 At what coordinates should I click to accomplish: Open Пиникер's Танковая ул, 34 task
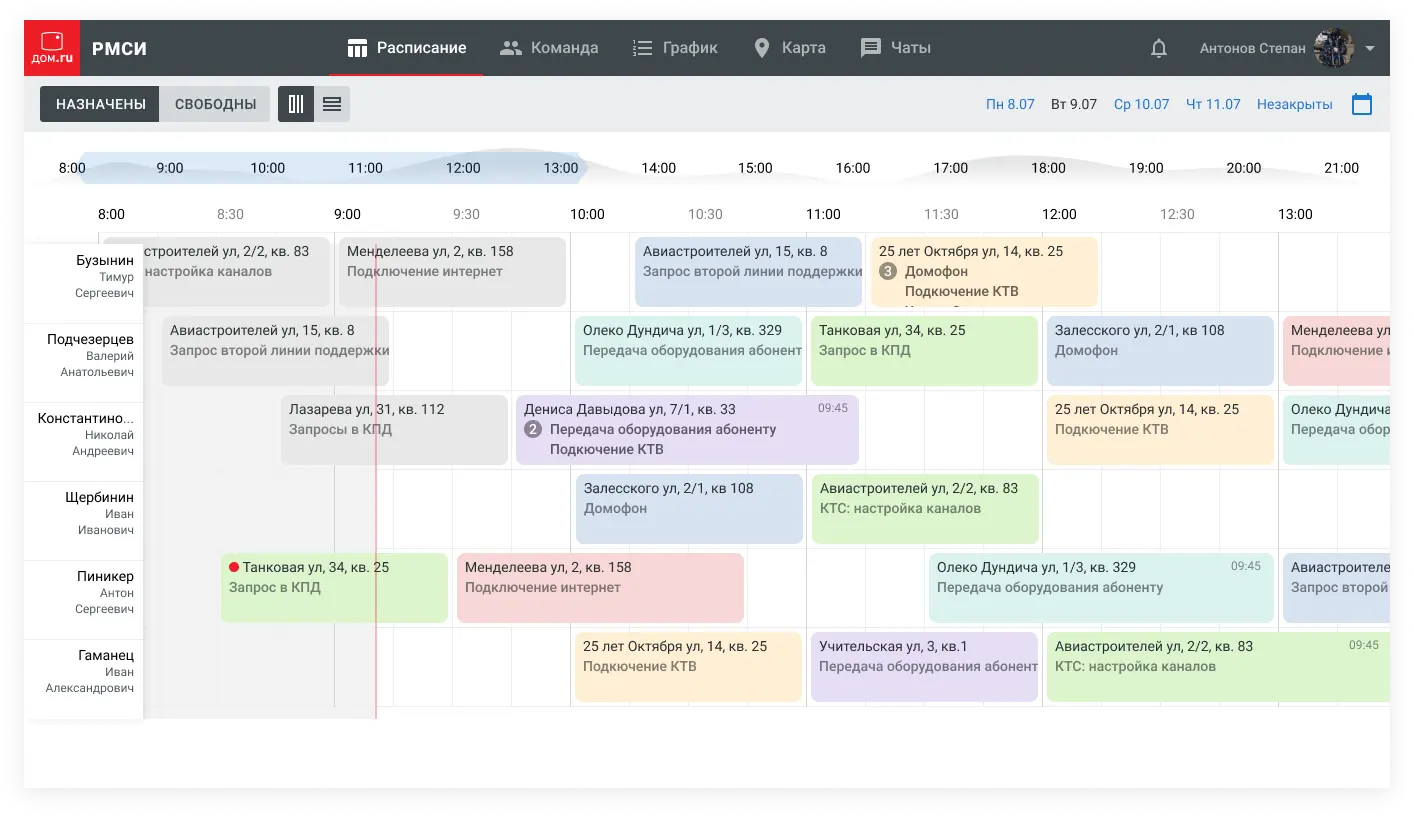point(334,588)
